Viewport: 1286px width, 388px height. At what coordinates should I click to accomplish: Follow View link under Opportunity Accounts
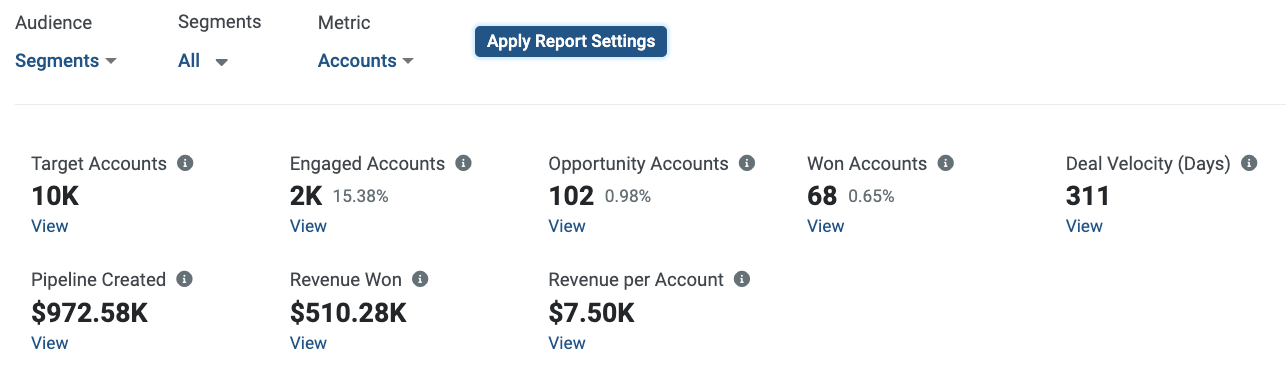[567, 226]
